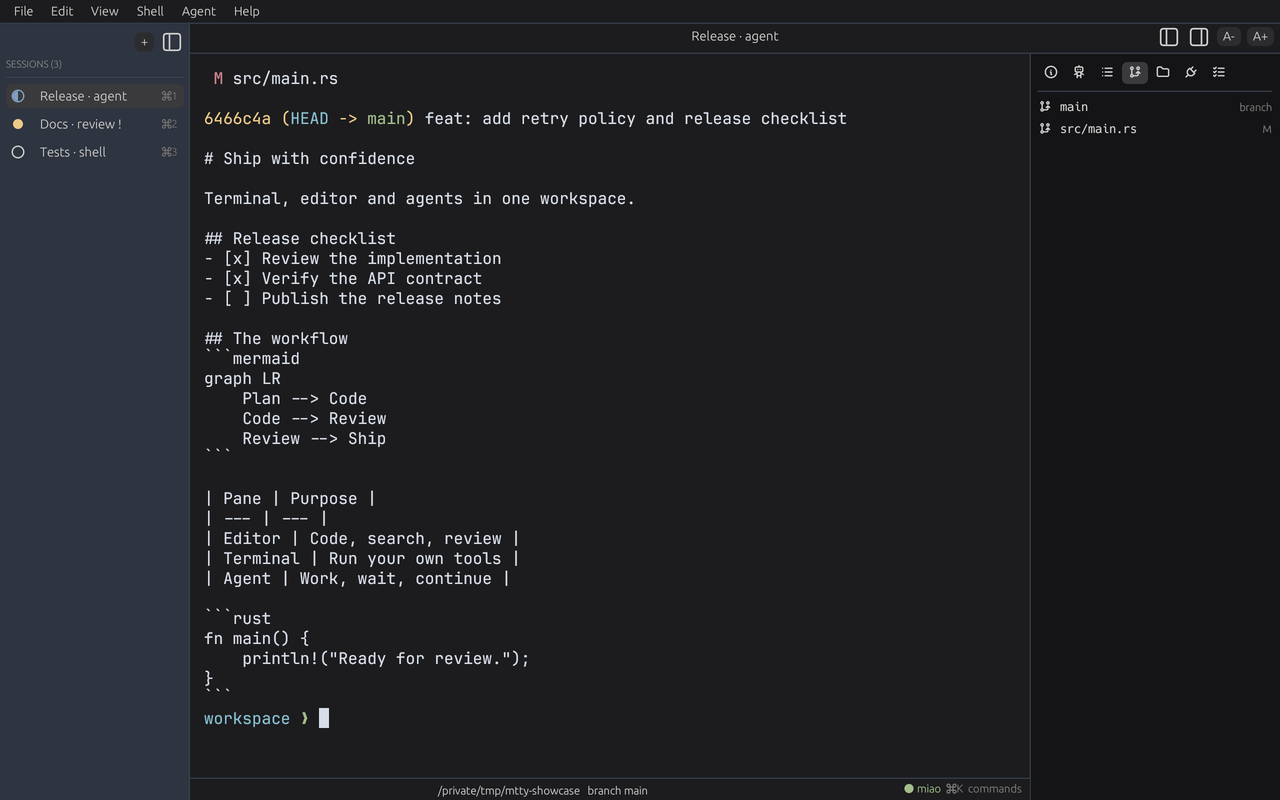Click the yellow status dot of Docs session

(18, 124)
